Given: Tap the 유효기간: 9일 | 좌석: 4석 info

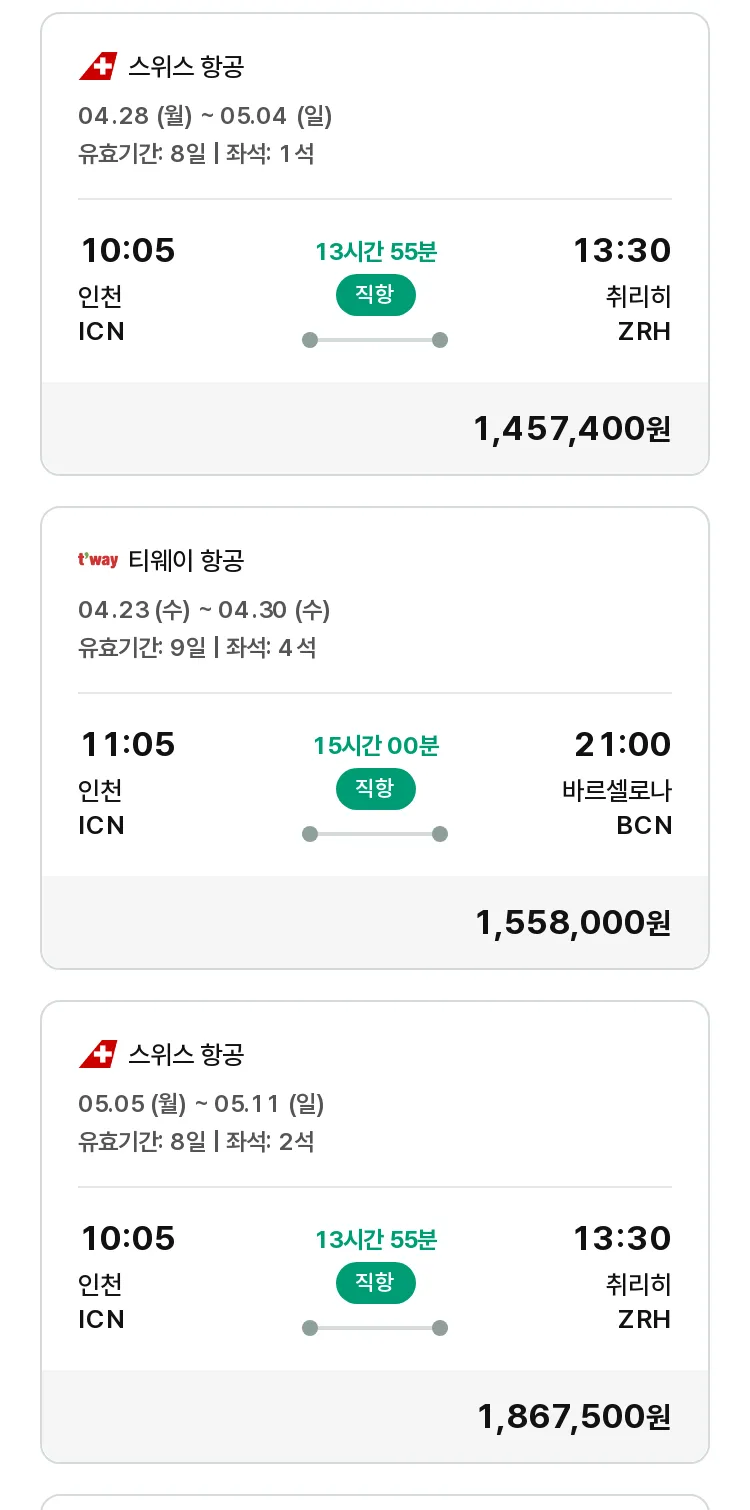Looking at the screenshot, I should [x=197, y=648].
